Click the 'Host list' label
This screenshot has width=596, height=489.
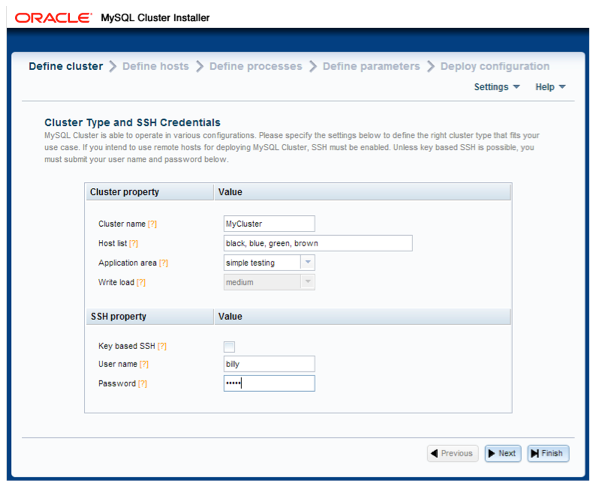pos(113,243)
